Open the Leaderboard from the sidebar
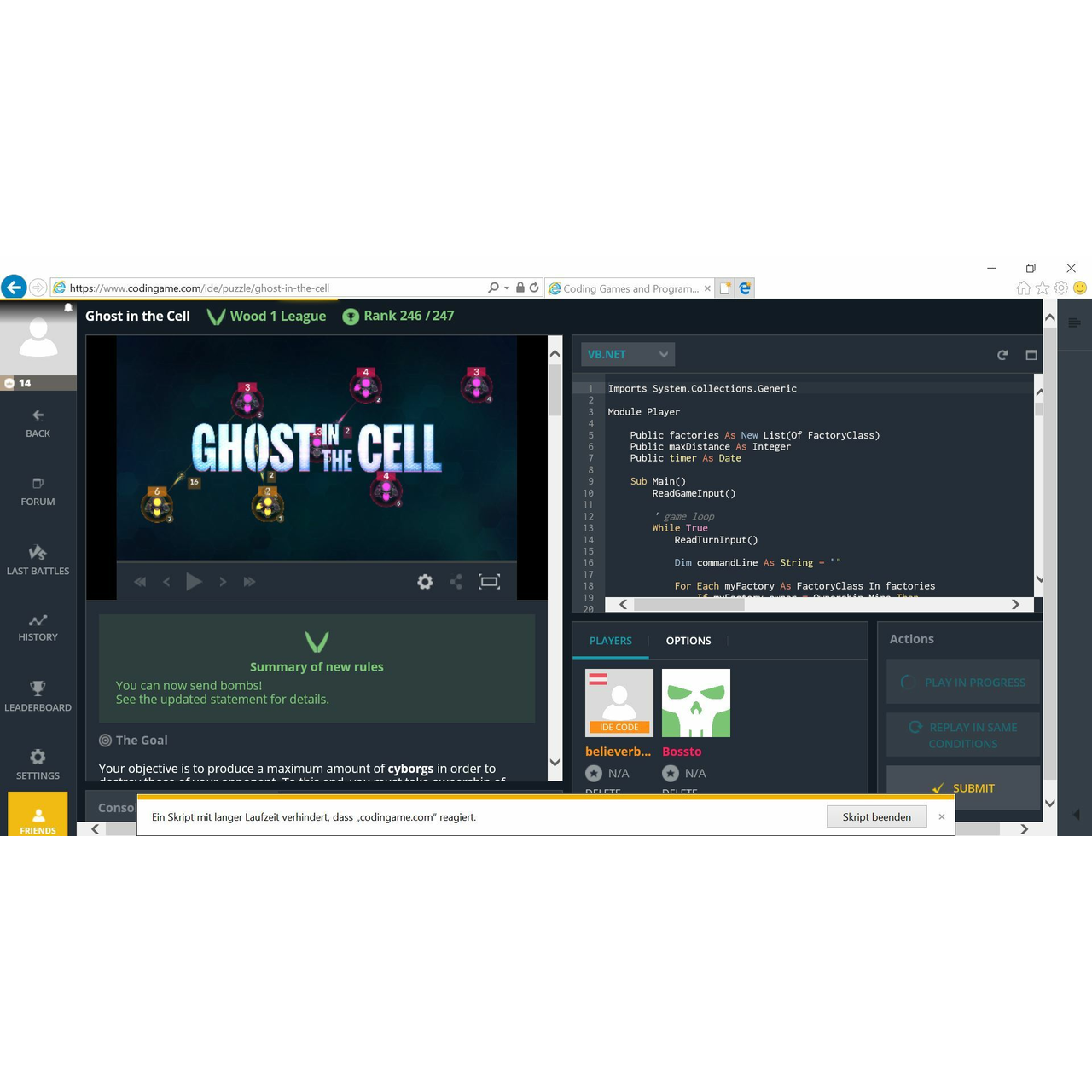The width and height of the screenshot is (1092, 1092). click(38, 697)
